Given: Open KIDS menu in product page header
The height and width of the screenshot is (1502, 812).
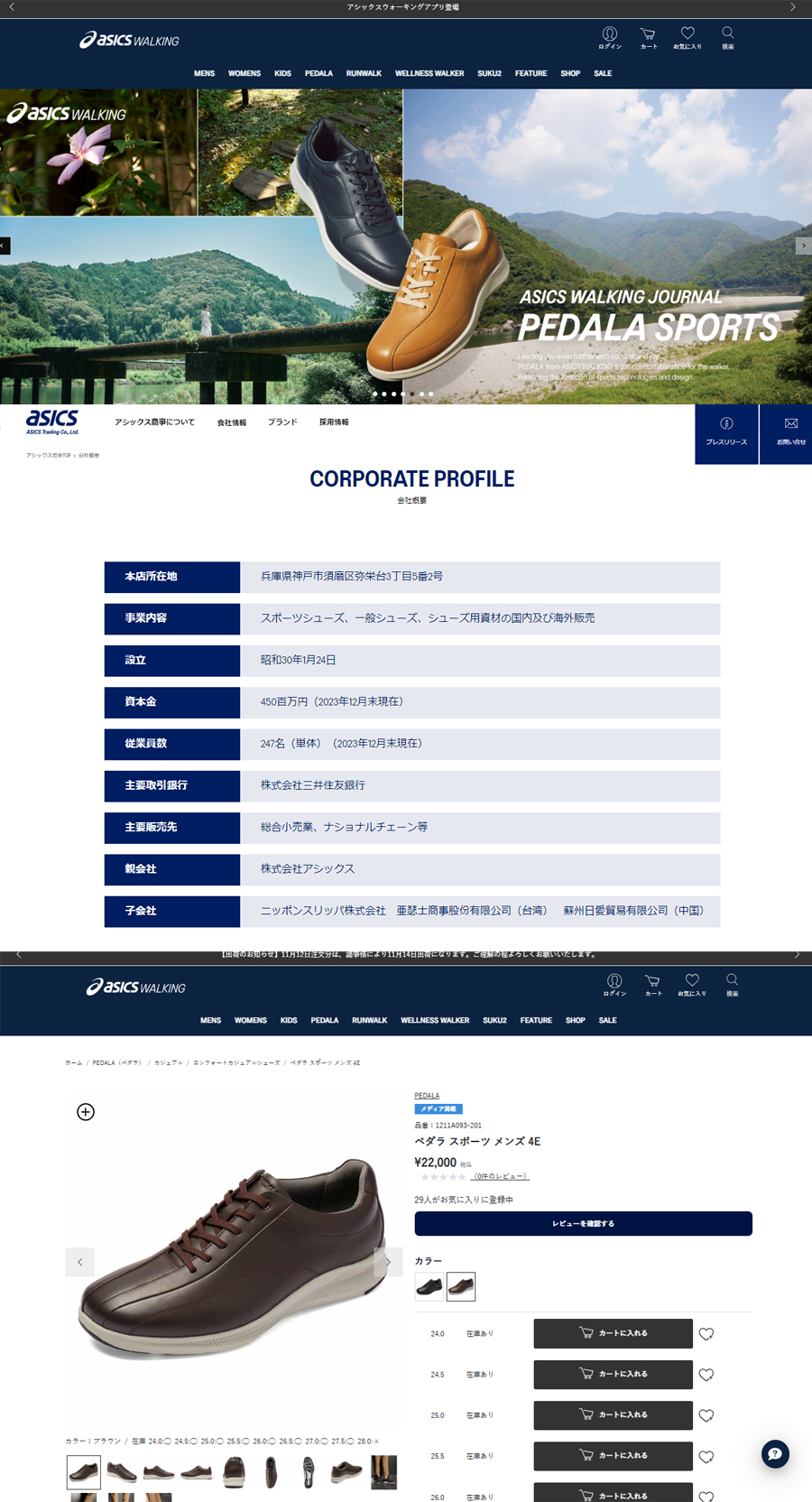Looking at the screenshot, I should [x=289, y=1020].
